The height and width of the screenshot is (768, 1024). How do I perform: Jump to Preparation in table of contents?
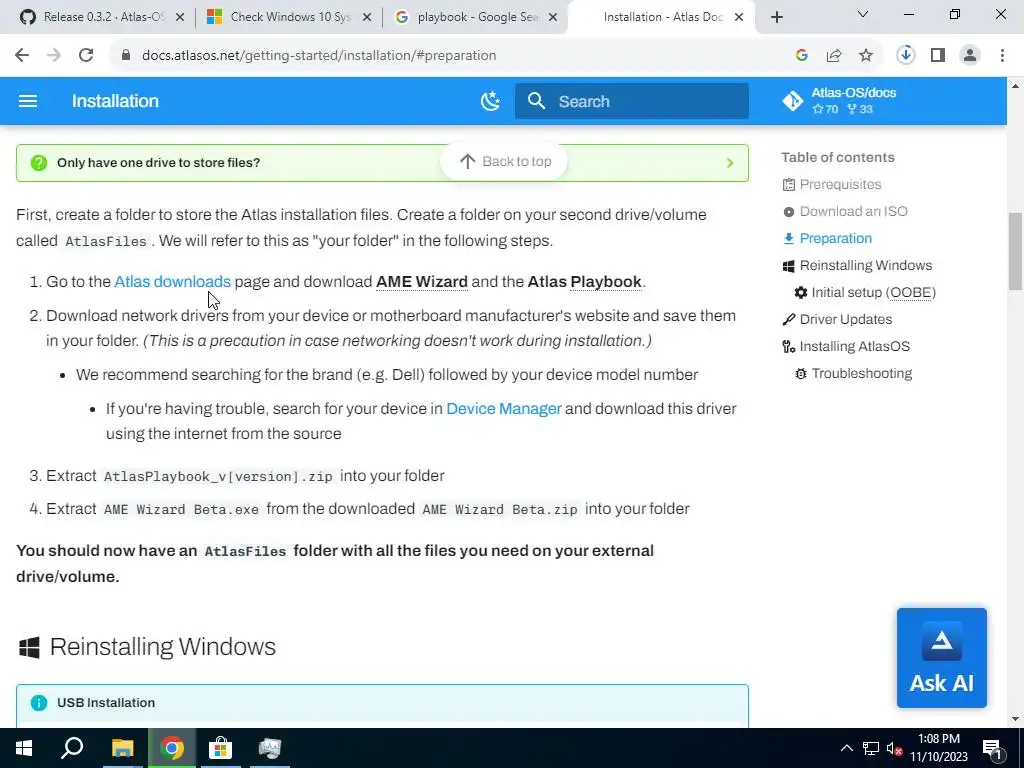(x=835, y=238)
